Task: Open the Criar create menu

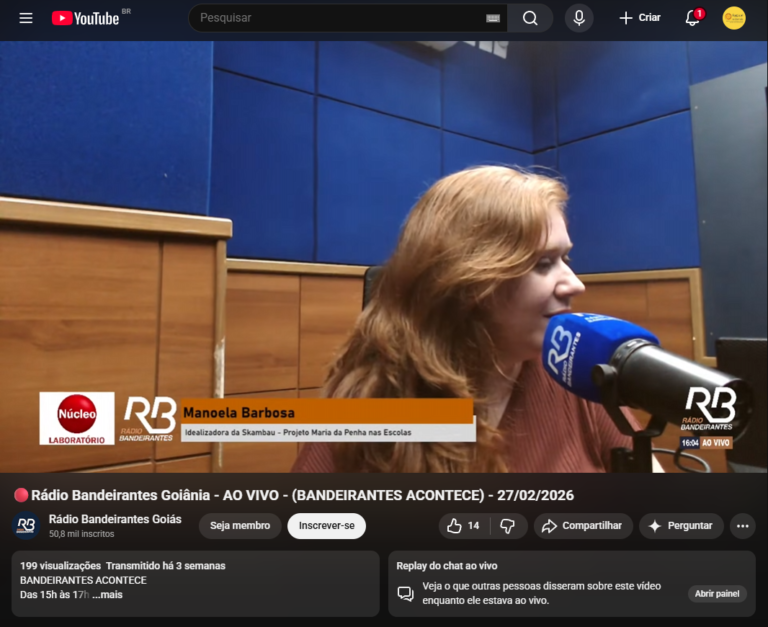Action: (640, 18)
